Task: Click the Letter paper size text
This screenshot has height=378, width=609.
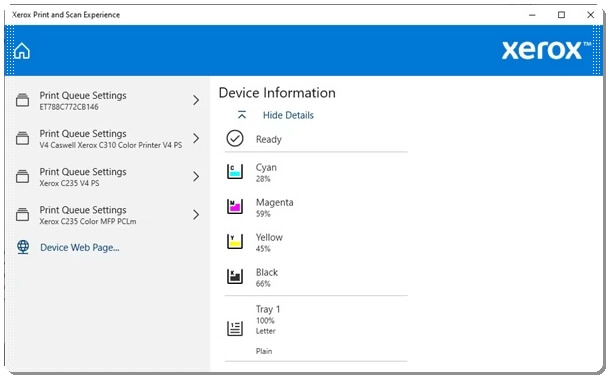Action: 266,331
